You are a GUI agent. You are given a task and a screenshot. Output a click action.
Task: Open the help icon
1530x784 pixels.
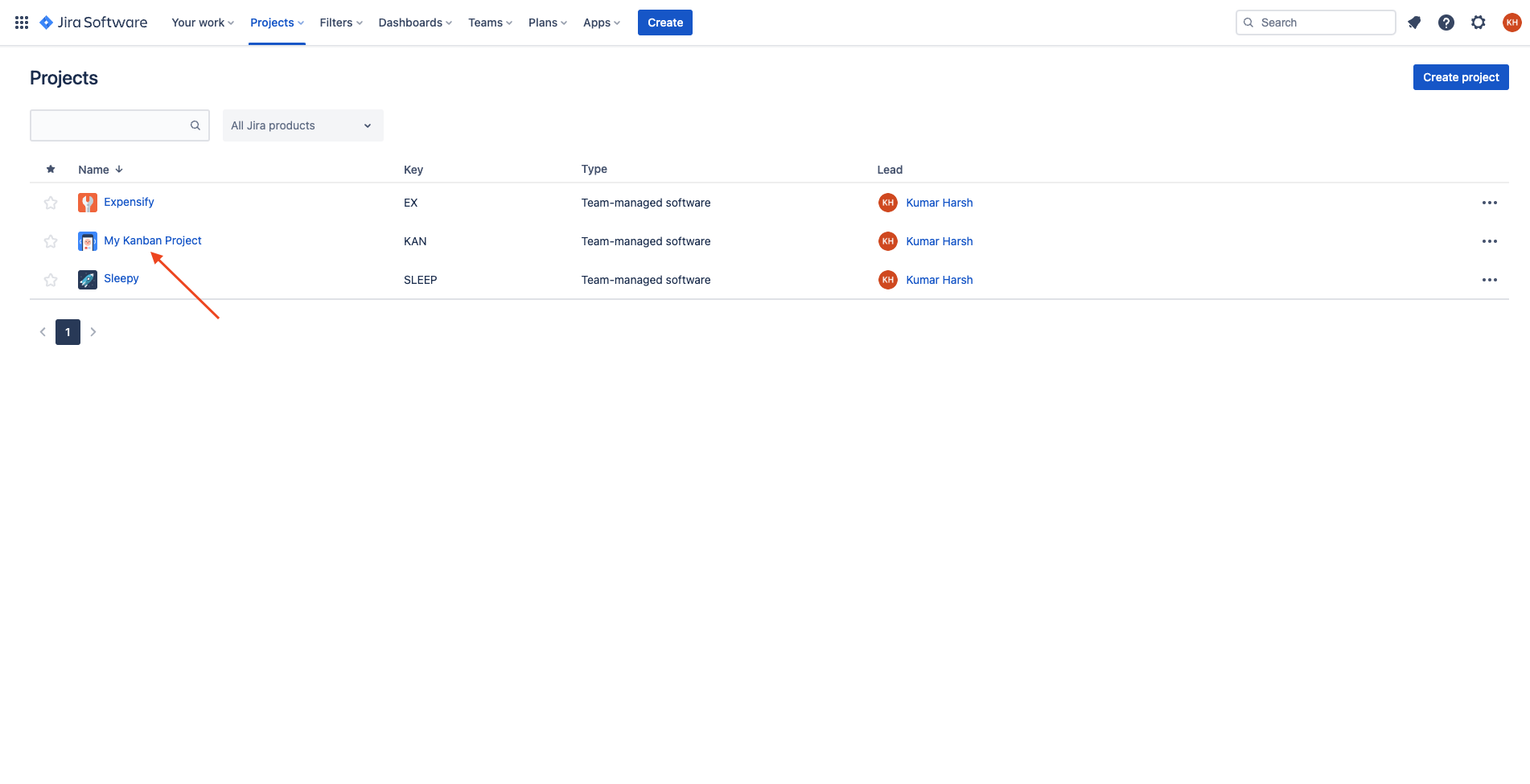1446,22
